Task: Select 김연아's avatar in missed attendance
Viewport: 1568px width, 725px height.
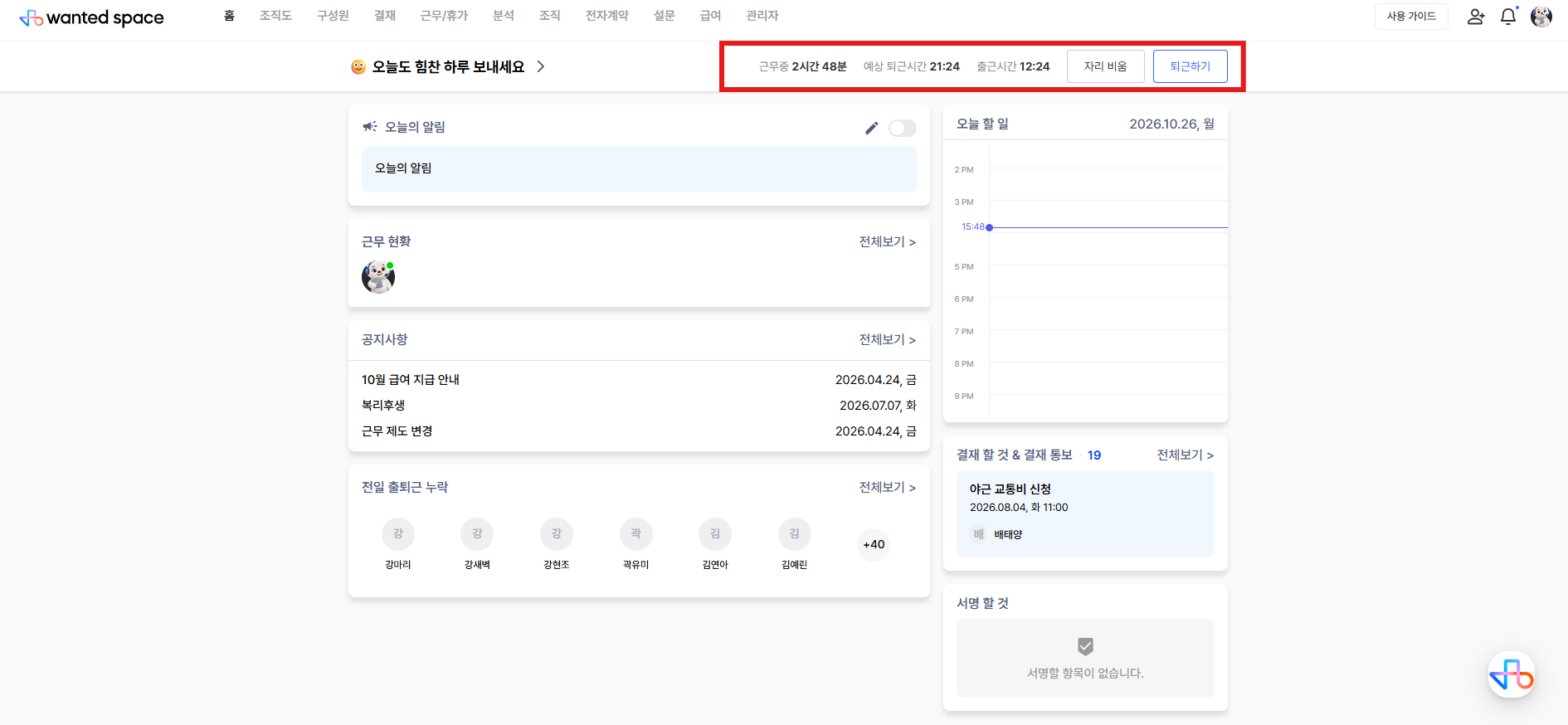Action: 715,533
